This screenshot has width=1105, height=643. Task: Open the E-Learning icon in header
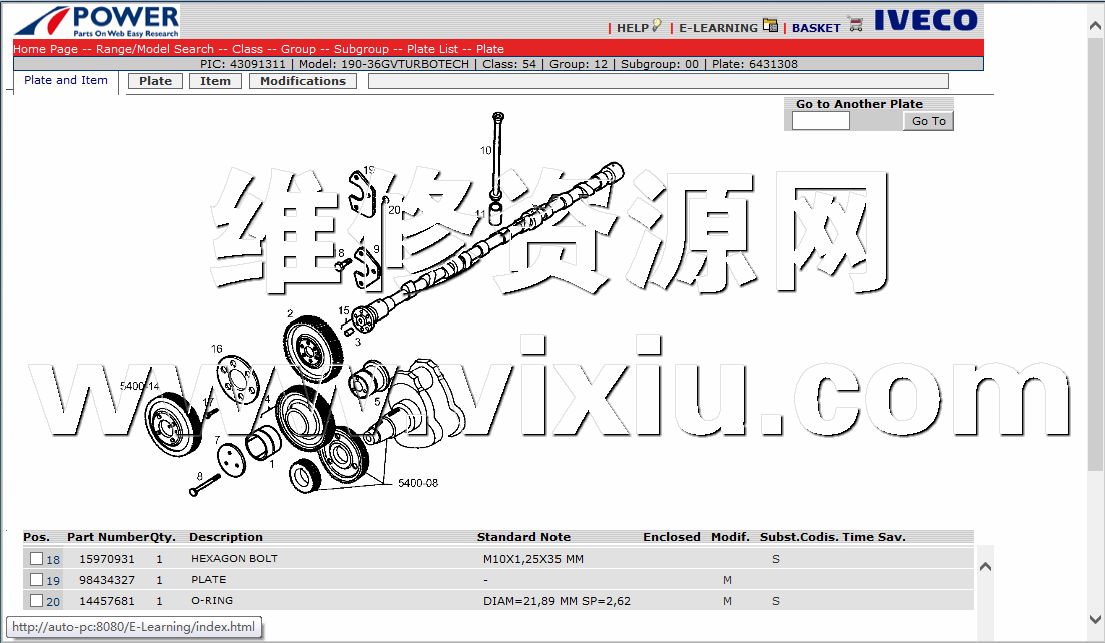click(x=770, y=26)
